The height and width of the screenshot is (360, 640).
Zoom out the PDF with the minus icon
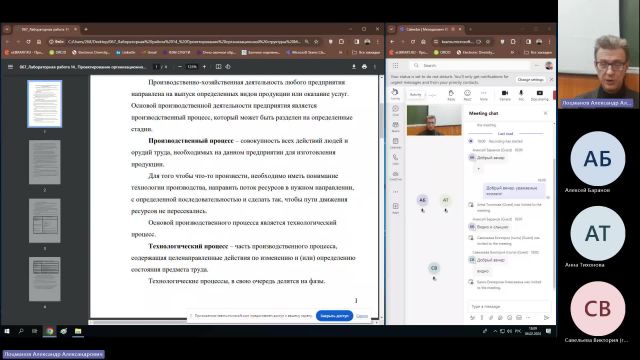click(180, 67)
